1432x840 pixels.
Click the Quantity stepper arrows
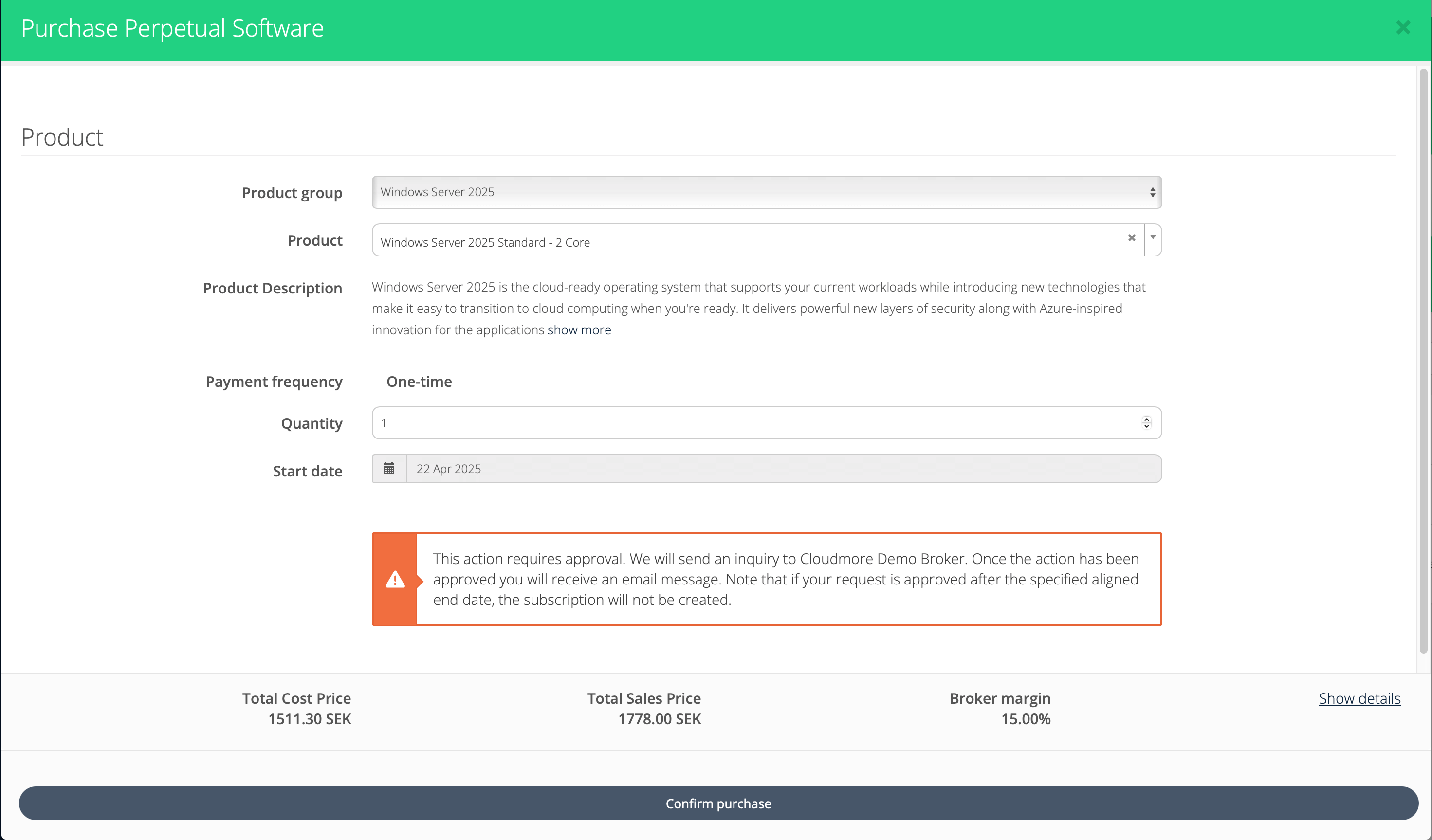[1146, 423]
